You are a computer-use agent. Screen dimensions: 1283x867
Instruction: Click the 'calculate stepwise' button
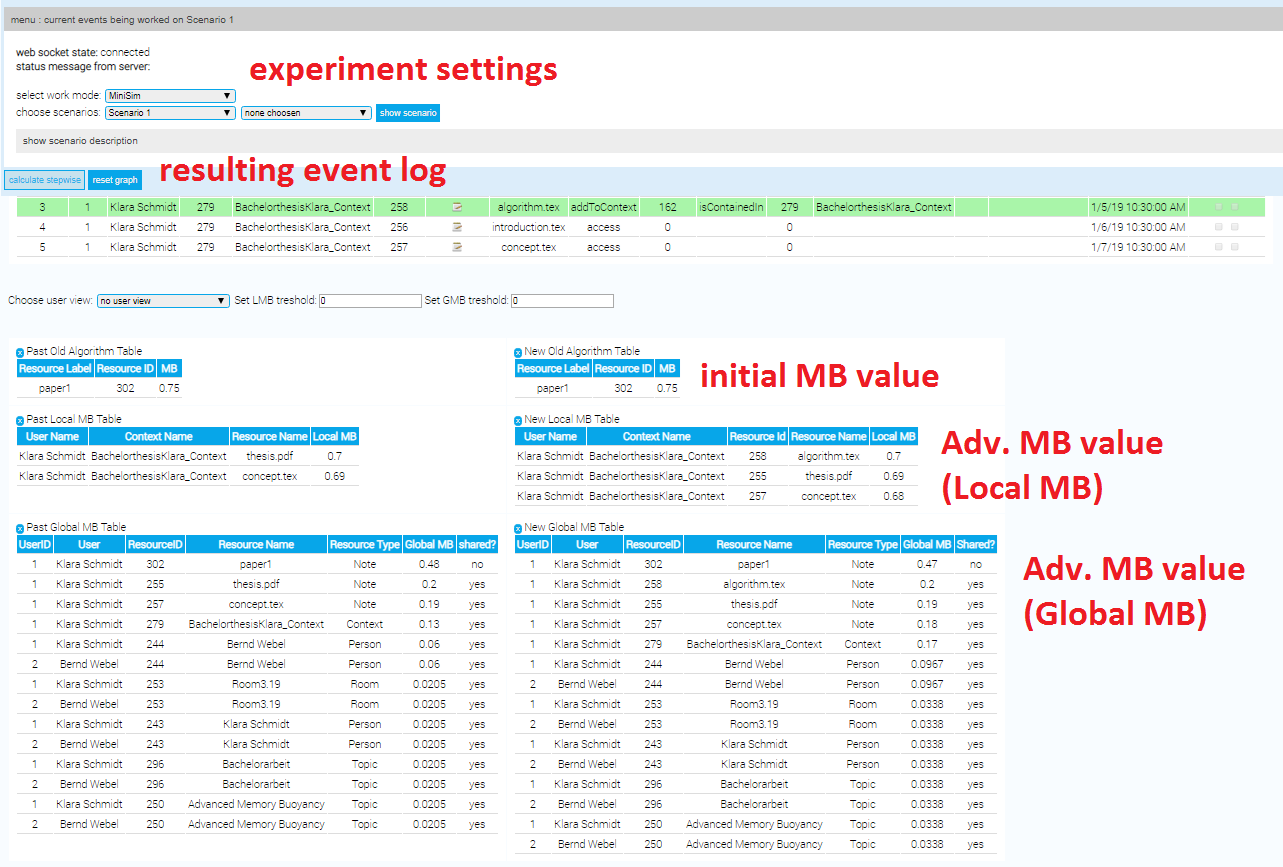[44, 180]
